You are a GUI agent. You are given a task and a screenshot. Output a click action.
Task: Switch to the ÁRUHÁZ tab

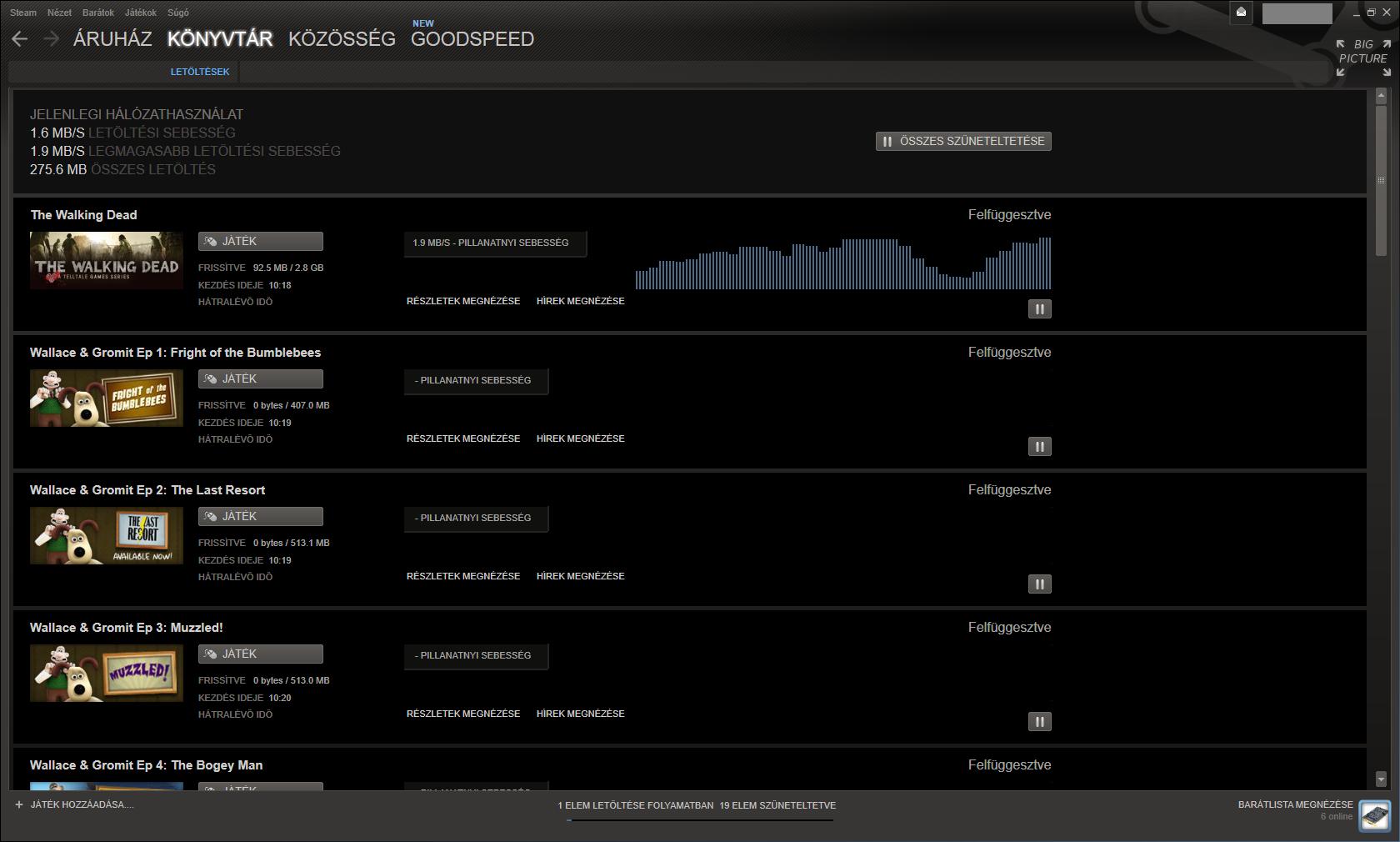tap(112, 39)
